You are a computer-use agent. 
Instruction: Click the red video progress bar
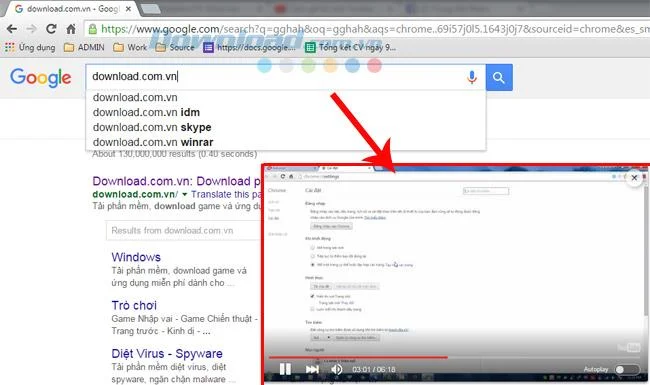(x=358, y=357)
